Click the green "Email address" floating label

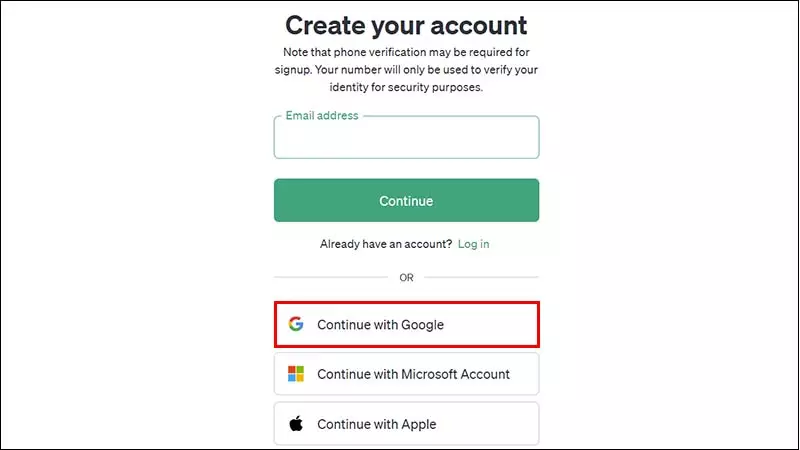pos(322,116)
